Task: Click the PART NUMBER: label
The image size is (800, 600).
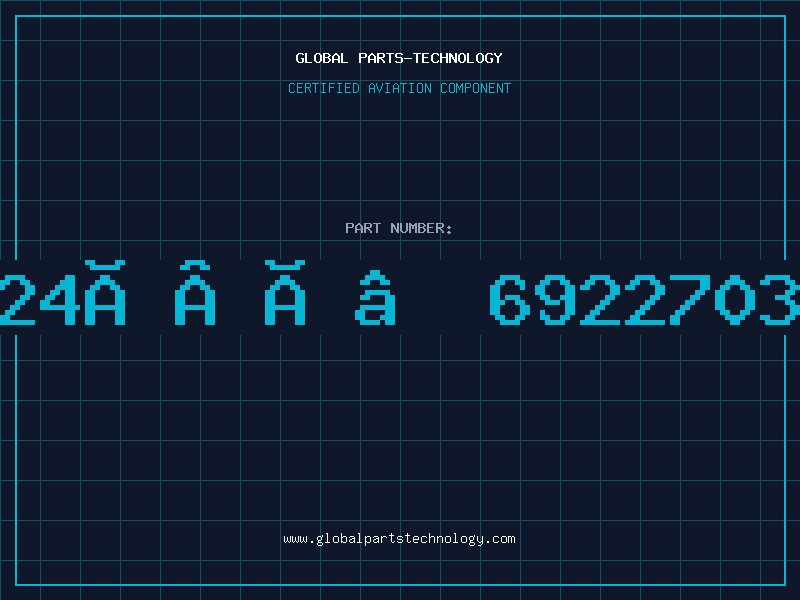Action: click(399, 228)
